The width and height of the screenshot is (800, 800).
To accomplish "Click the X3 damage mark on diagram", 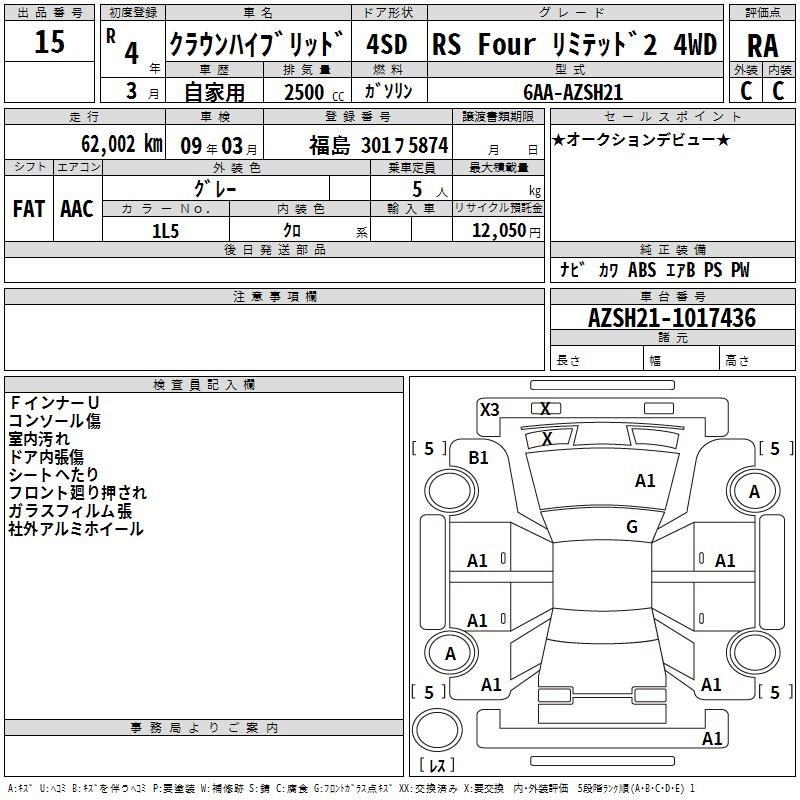I will tap(489, 410).
